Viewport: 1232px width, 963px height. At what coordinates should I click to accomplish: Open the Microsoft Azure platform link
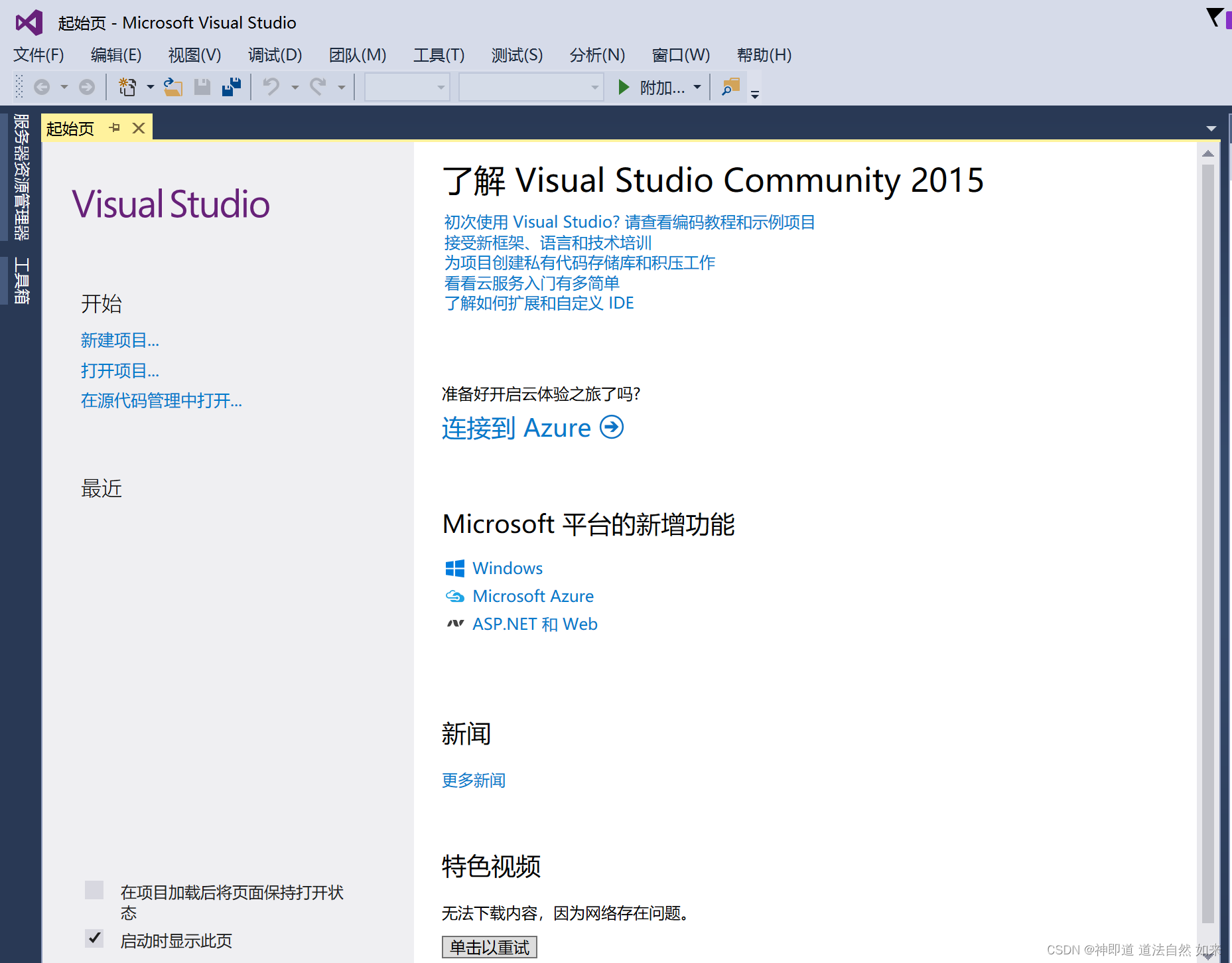click(x=533, y=596)
